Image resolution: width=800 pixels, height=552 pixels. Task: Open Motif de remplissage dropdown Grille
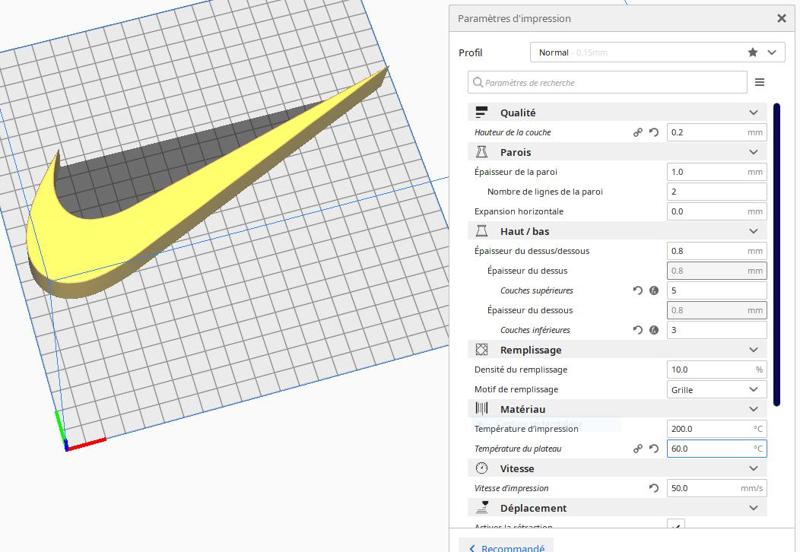click(716, 389)
